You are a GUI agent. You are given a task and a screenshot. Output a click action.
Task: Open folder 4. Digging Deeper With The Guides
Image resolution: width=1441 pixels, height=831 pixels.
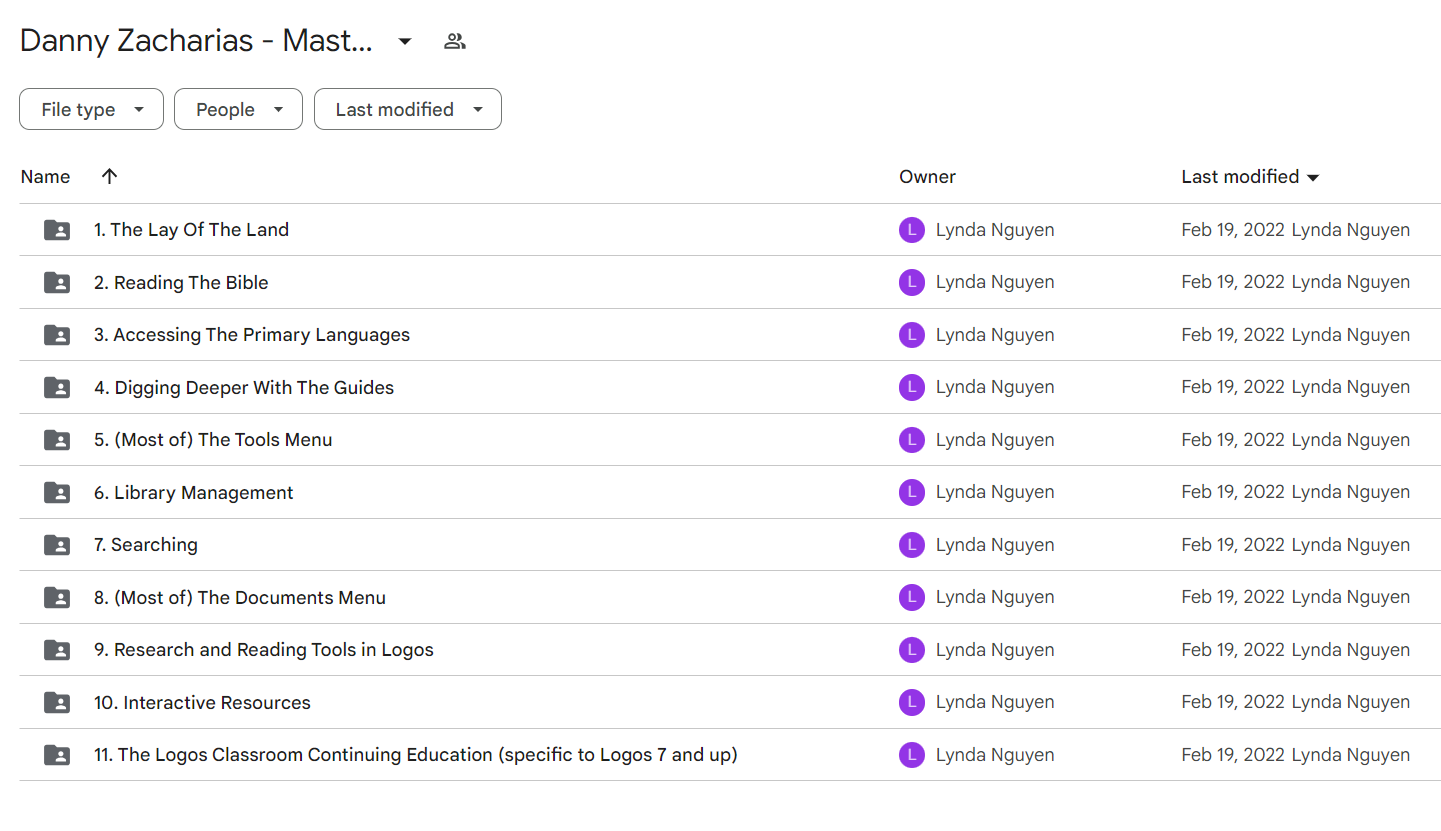pos(244,388)
